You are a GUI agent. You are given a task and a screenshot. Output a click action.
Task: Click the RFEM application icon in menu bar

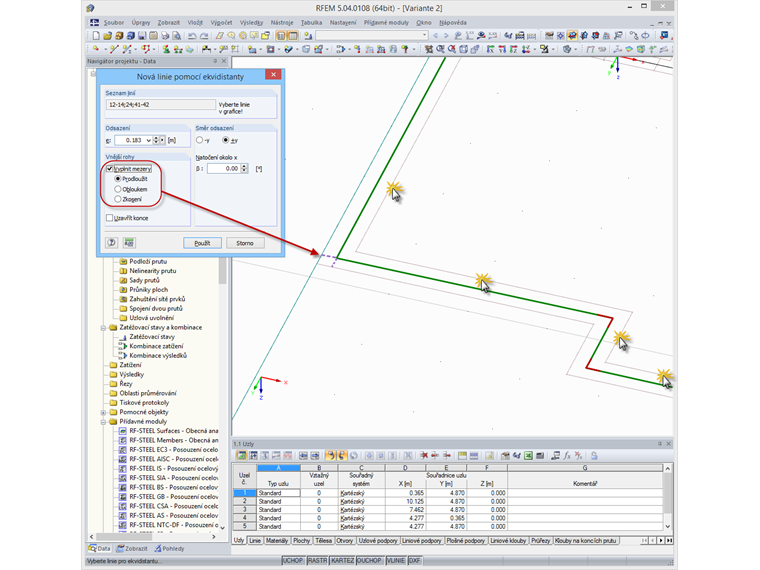pyautogui.click(x=94, y=22)
